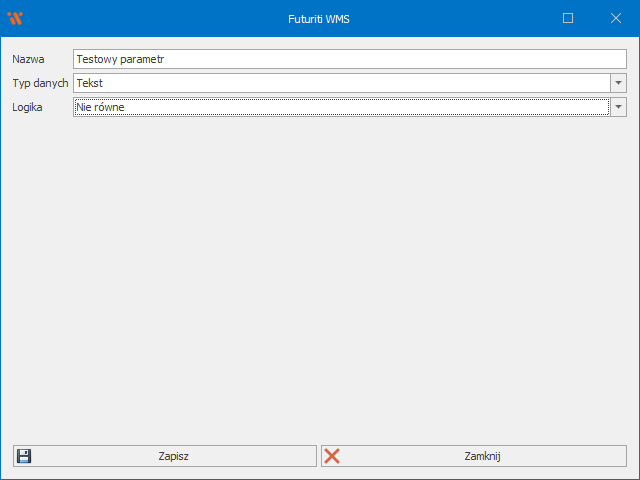Screen dimensions: 640x480
Task: Click the red X icon beside Zamknij
Action: pyautogui.click(x=332, y=456)
